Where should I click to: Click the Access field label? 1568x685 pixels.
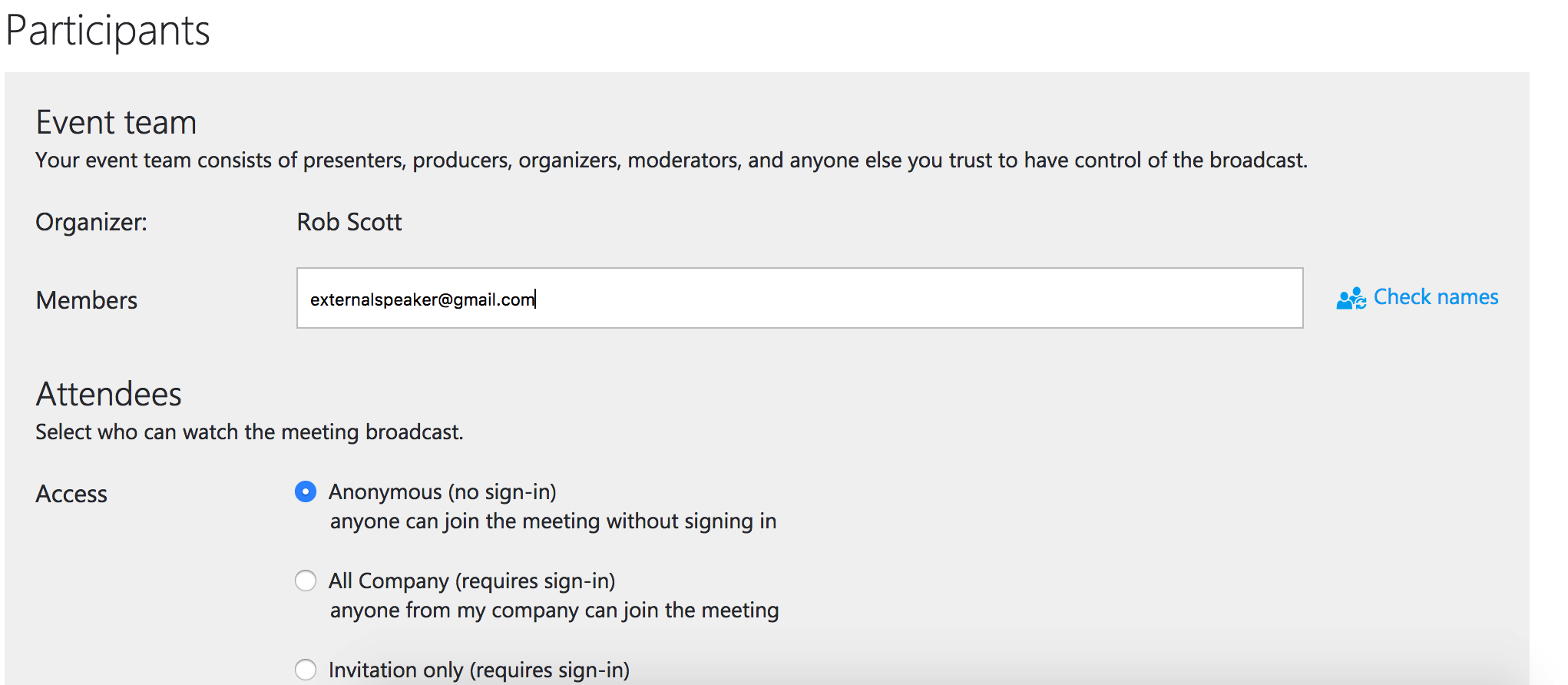[x=71, y=494]
